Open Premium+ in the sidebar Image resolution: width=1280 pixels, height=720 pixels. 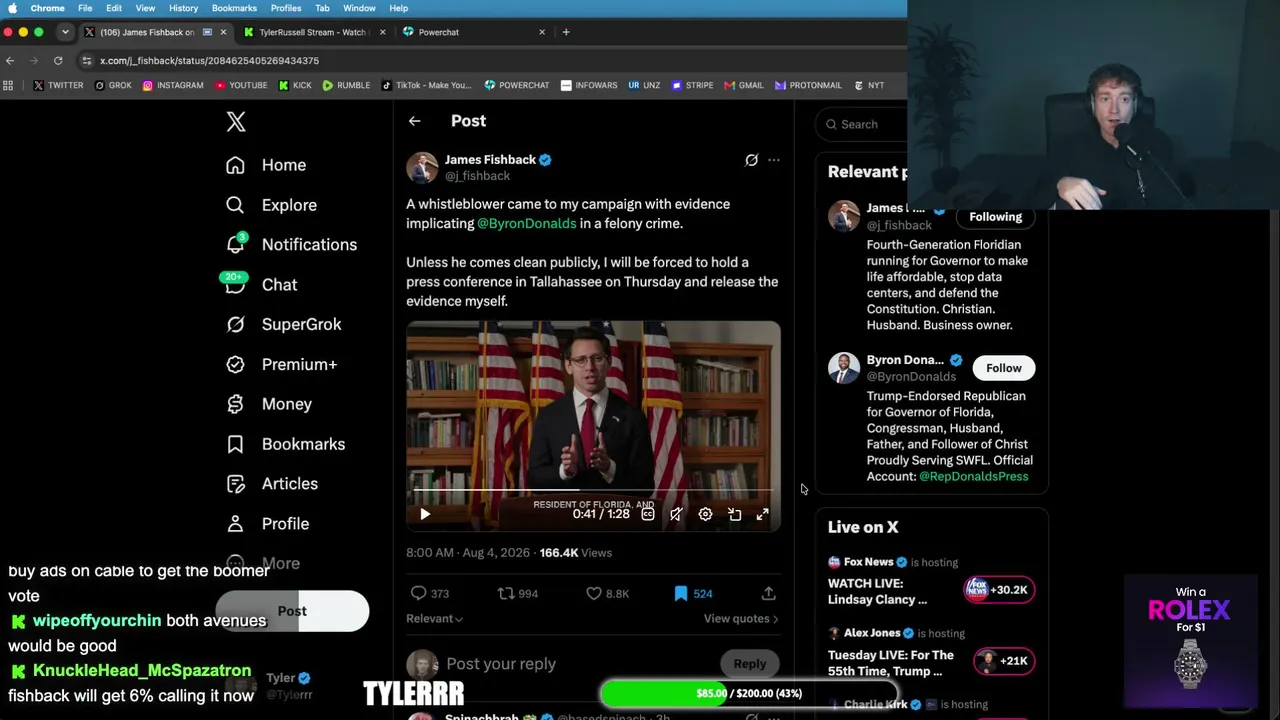click(282, 364)
